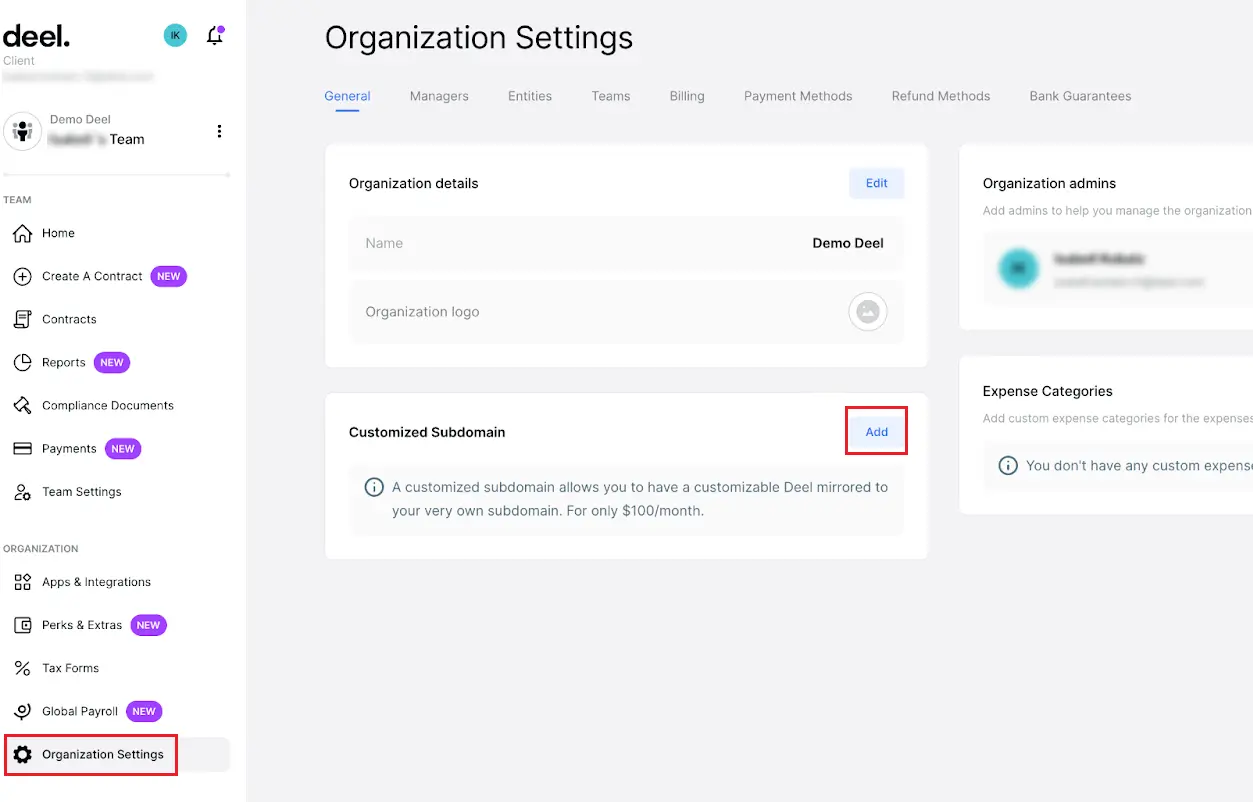This screenshot has height=802, width=1253.
Task: Click Add for Customized Subdomain
Action: click(x=877, y=432)
